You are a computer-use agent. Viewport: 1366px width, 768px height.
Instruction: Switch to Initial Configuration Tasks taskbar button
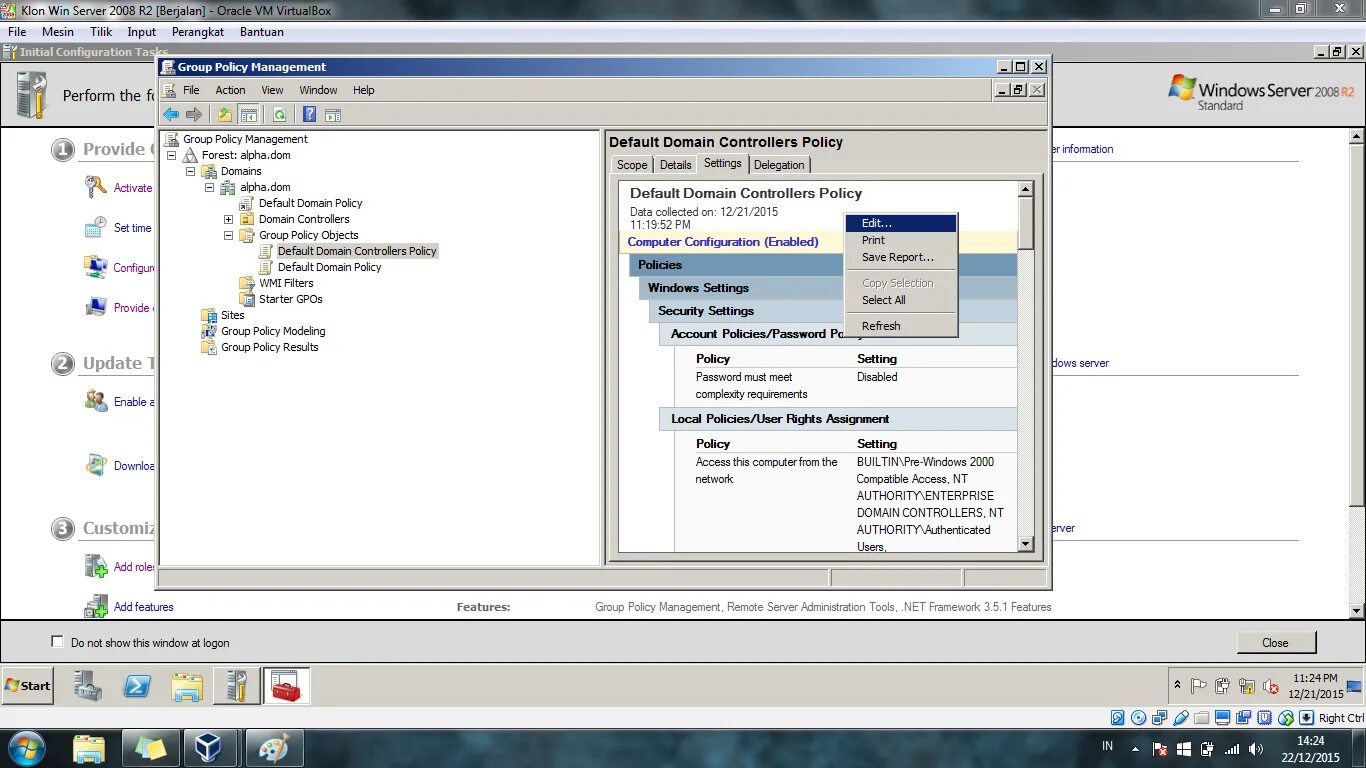[237, 686]
